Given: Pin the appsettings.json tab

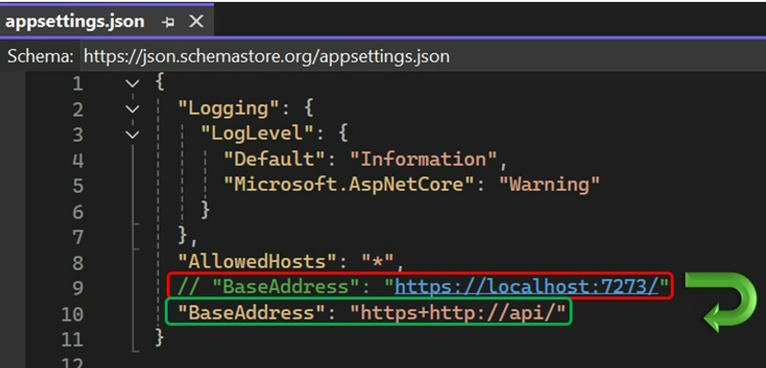Looking at the screenshot, I should (168, 22).
